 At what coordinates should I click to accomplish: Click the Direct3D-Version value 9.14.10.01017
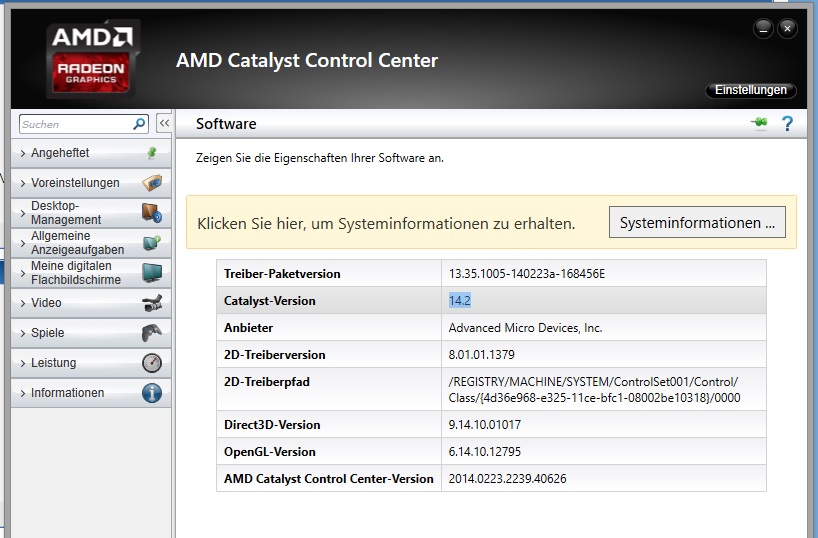485,425
